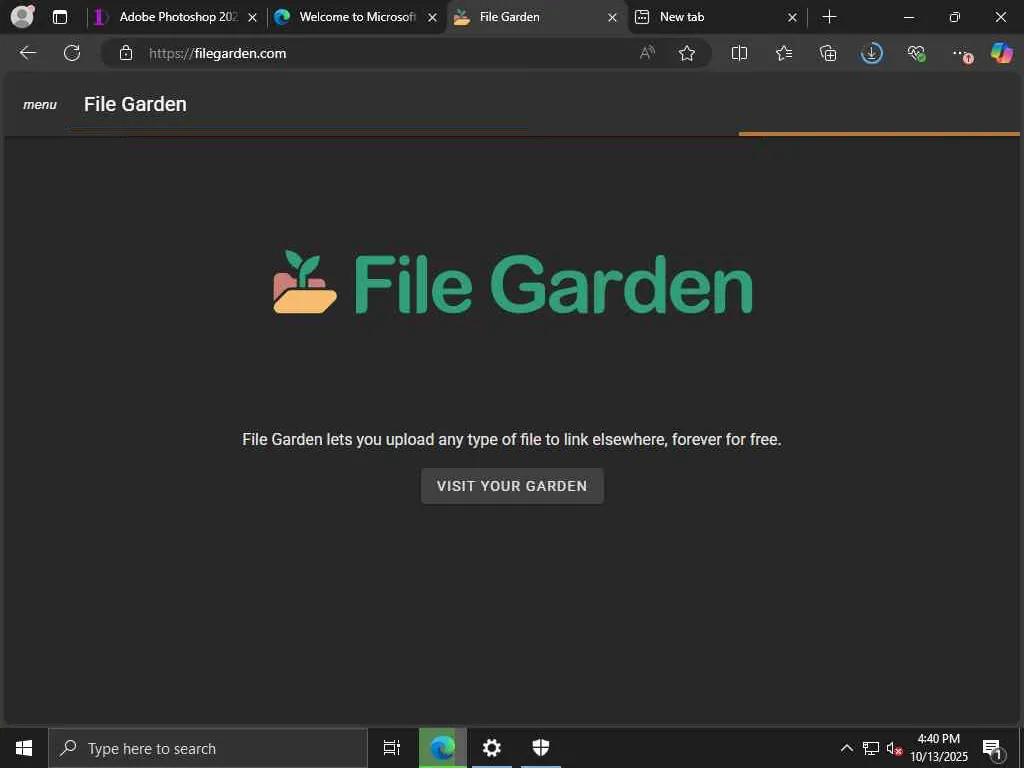The height and width of the screenshot is (768, 1024).
Task: Close the New tab tab
Action: (x=792, y=18)
